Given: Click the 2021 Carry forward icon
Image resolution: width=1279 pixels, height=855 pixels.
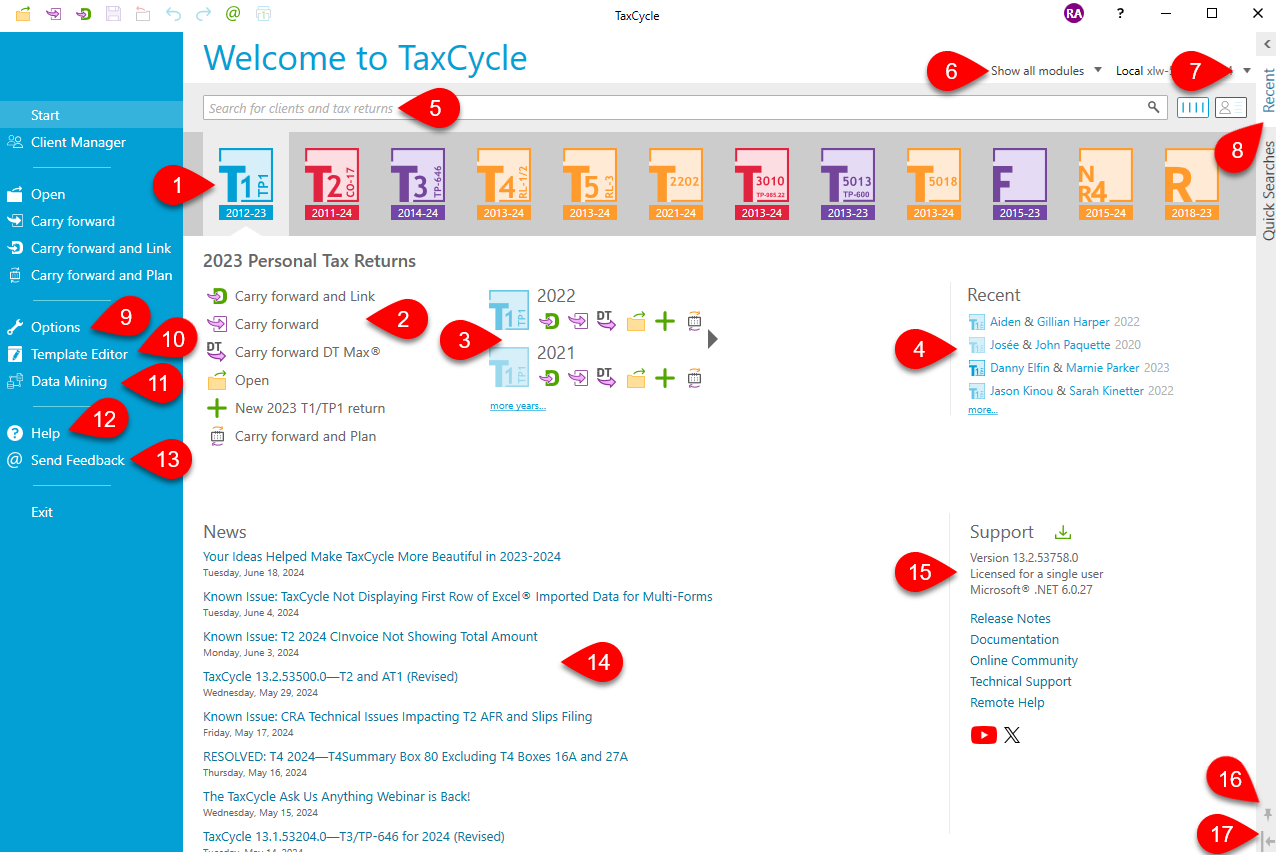Looking at the screenshot, I should point(578,378).
